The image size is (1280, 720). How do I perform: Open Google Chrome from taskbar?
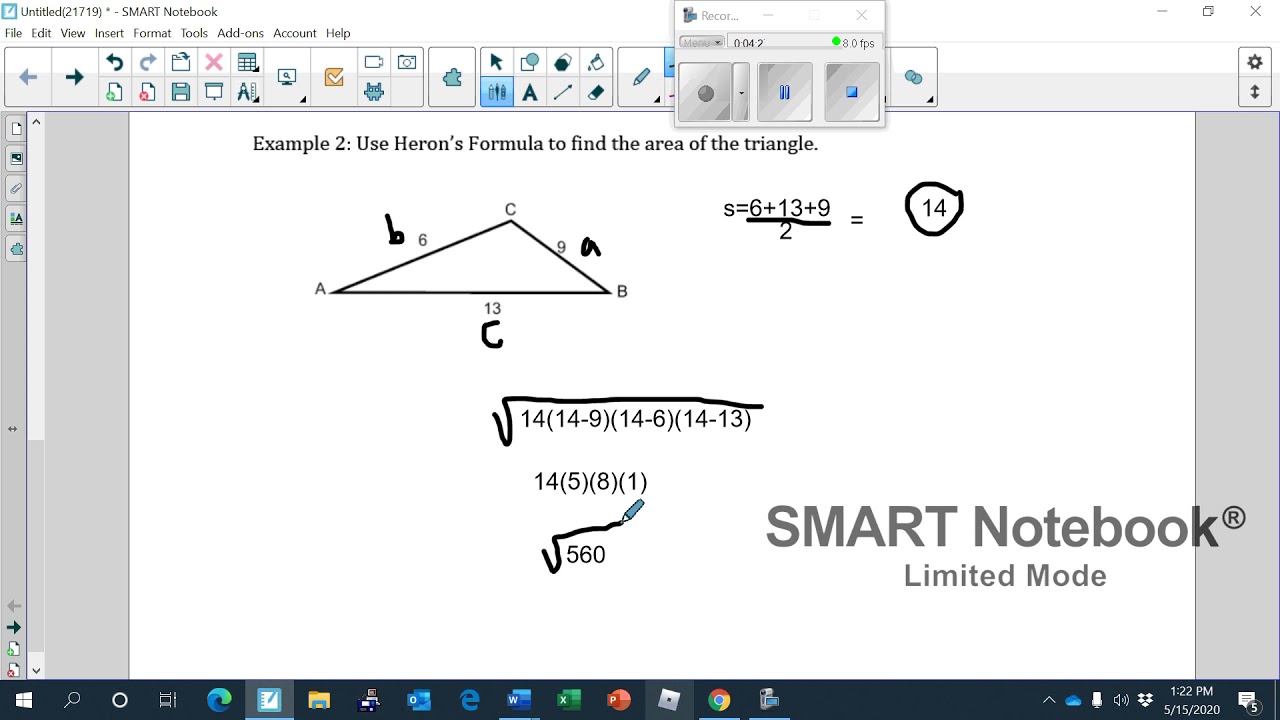pos(719,700)
